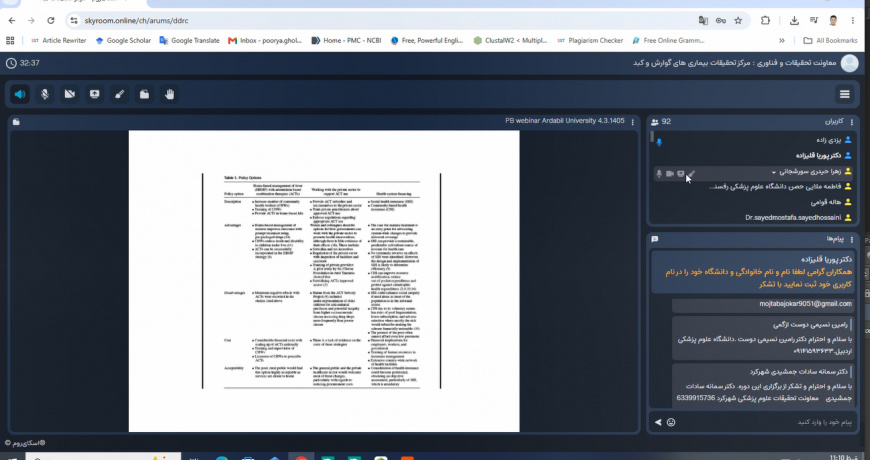Open presentation panel three-dot options menu
Viewport: 870px width, 460px height.
[633, 122]
